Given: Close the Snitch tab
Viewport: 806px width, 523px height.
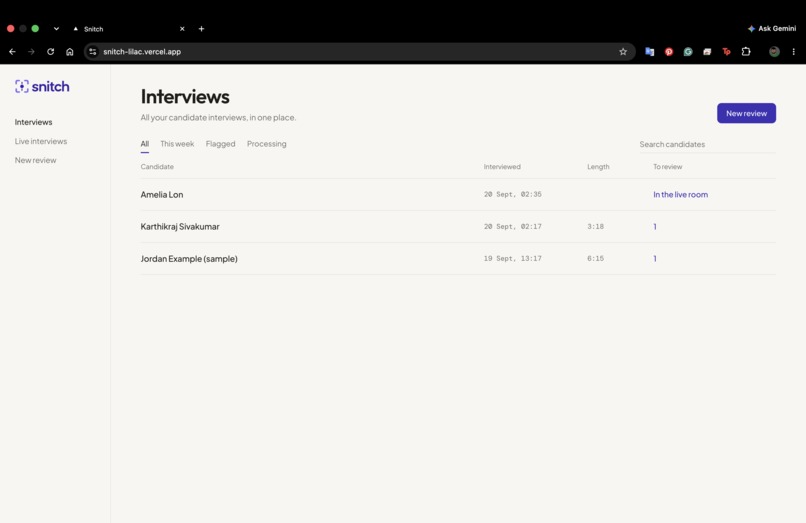Looking at the screenshot, I should (182, 29).
